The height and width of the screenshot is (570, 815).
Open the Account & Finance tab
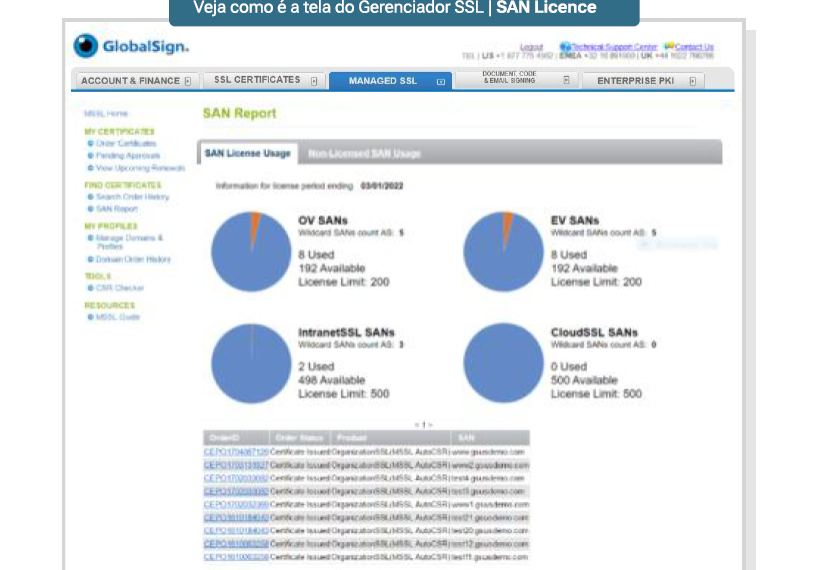pyautogui.click(x=137, y=81)
